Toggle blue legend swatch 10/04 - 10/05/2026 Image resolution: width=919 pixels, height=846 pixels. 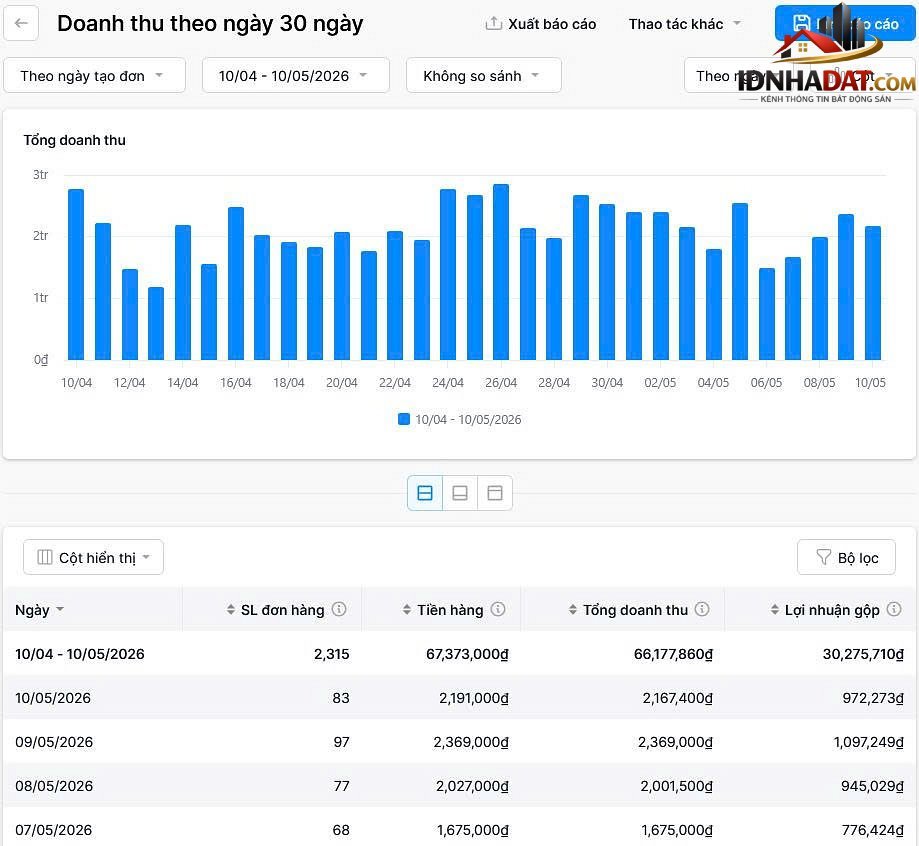[404, 419]
